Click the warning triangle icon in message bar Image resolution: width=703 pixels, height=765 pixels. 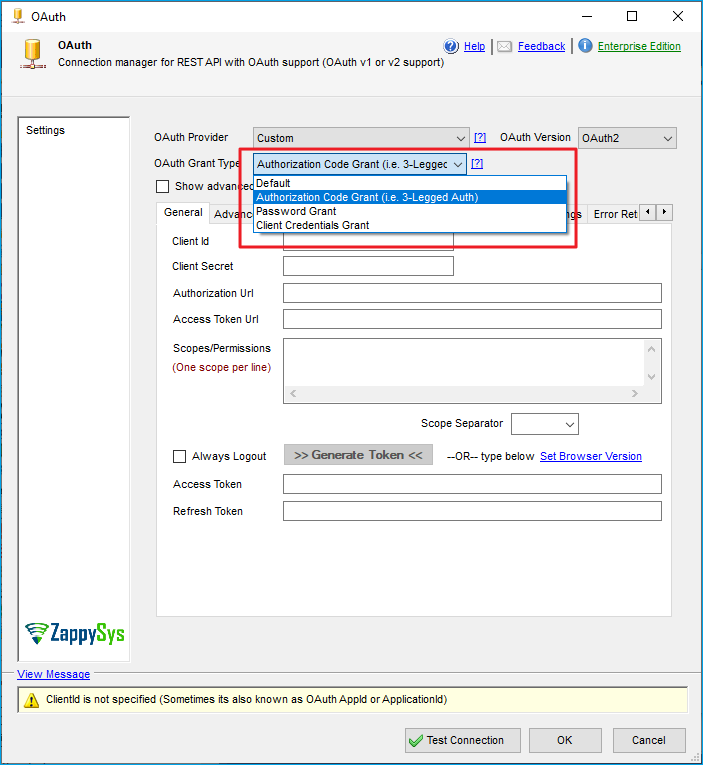tap(31, 700)
